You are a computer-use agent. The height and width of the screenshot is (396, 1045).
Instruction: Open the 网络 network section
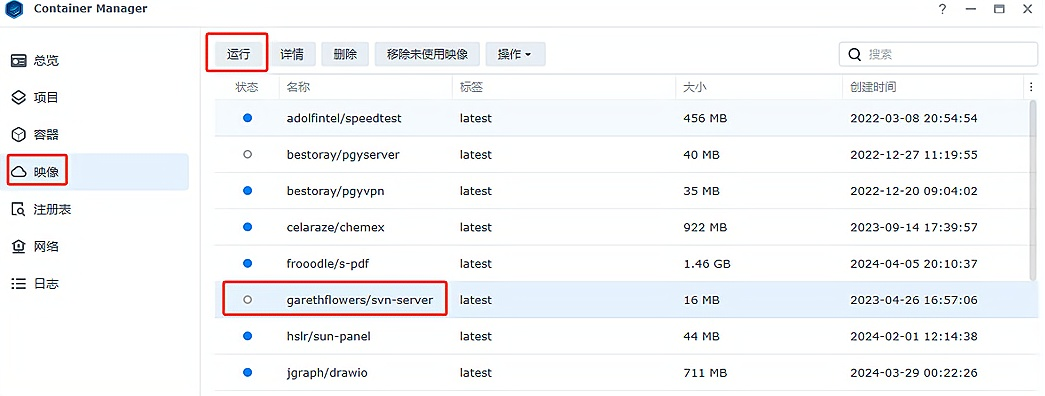95,247
